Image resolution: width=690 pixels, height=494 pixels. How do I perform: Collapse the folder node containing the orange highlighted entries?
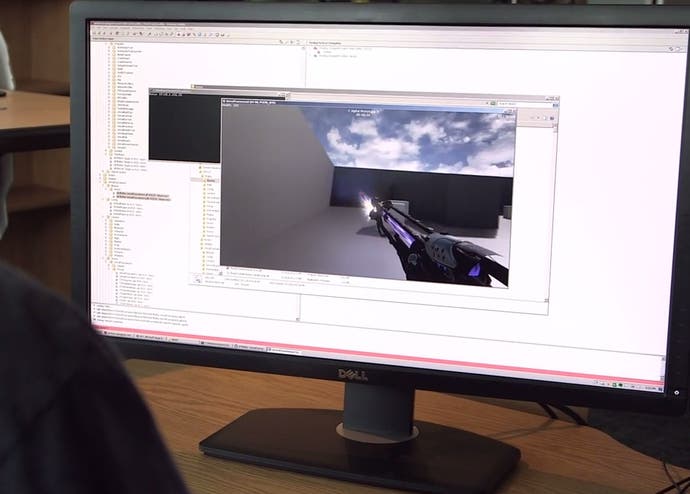[x=108, y=189]
